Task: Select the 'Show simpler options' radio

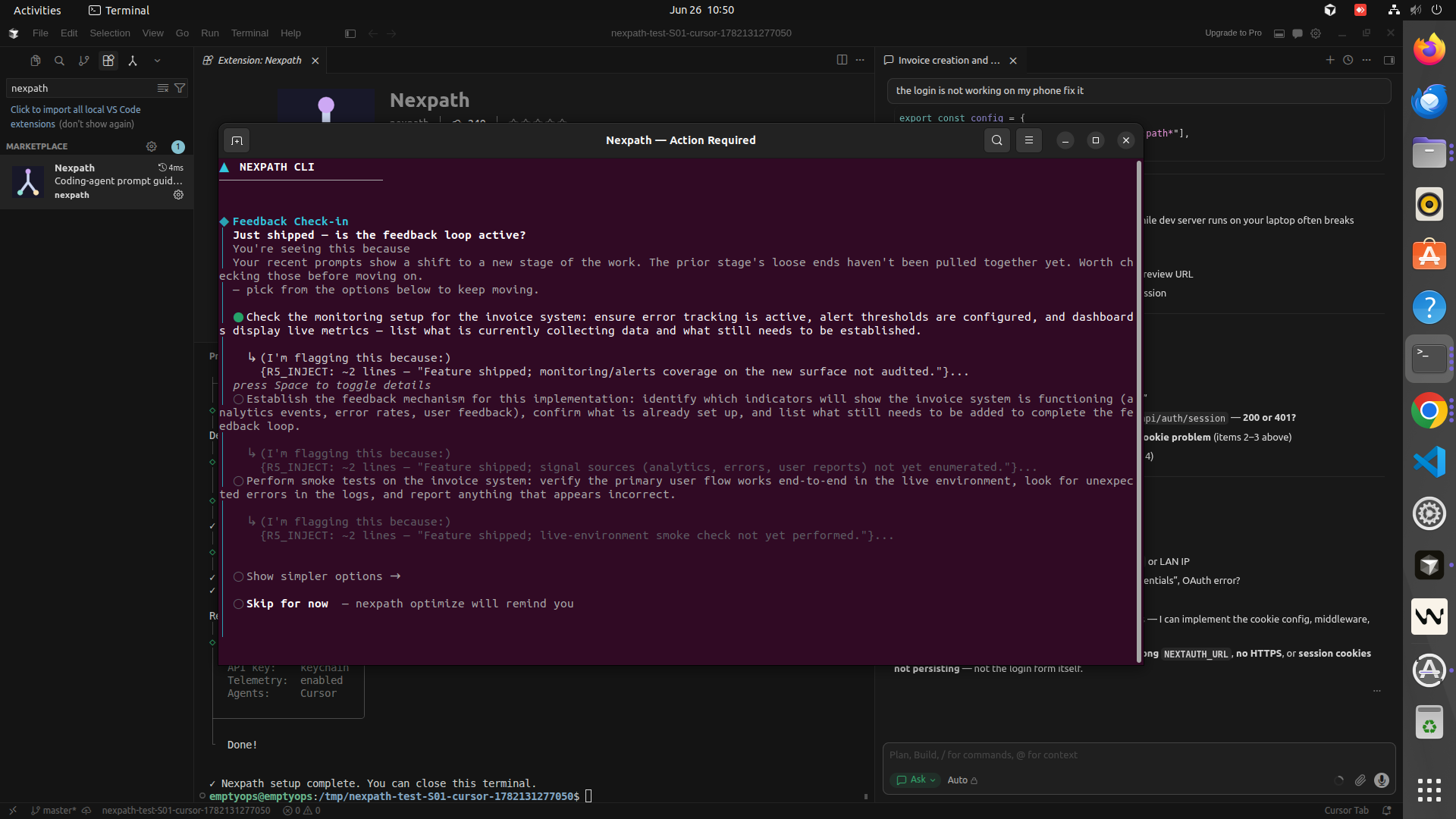Action: point(238,576)
